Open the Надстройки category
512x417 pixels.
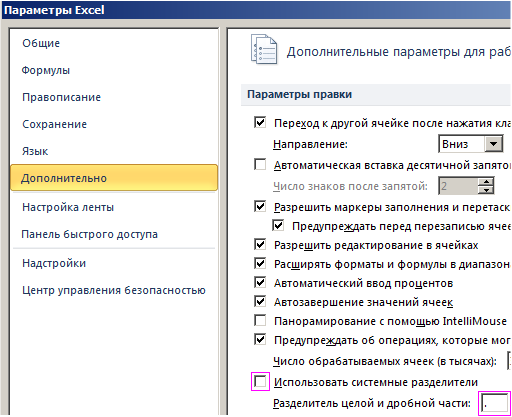click(54, 263)
